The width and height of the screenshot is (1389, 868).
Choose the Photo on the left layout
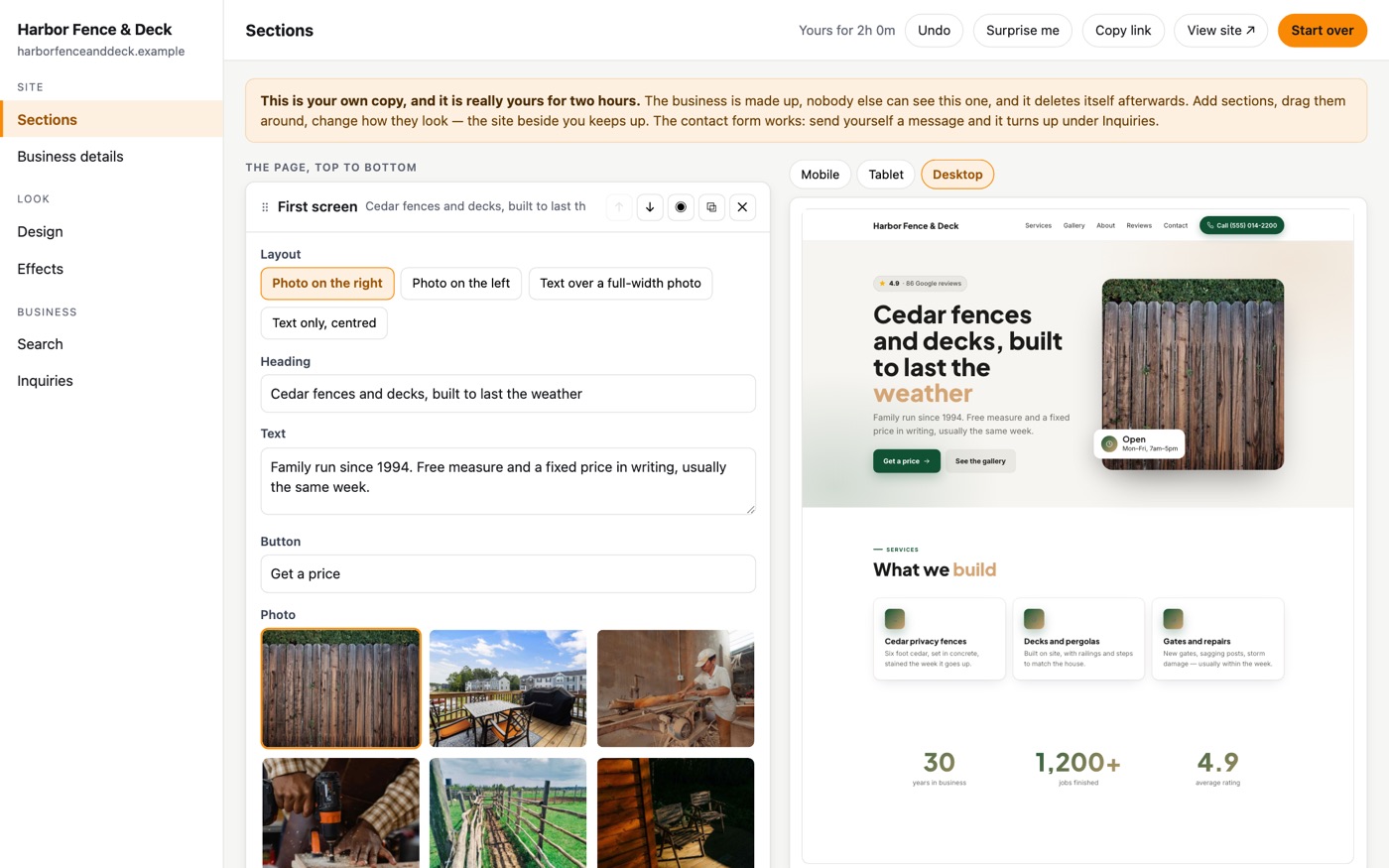pyautogui.click(x=460, y=284)
